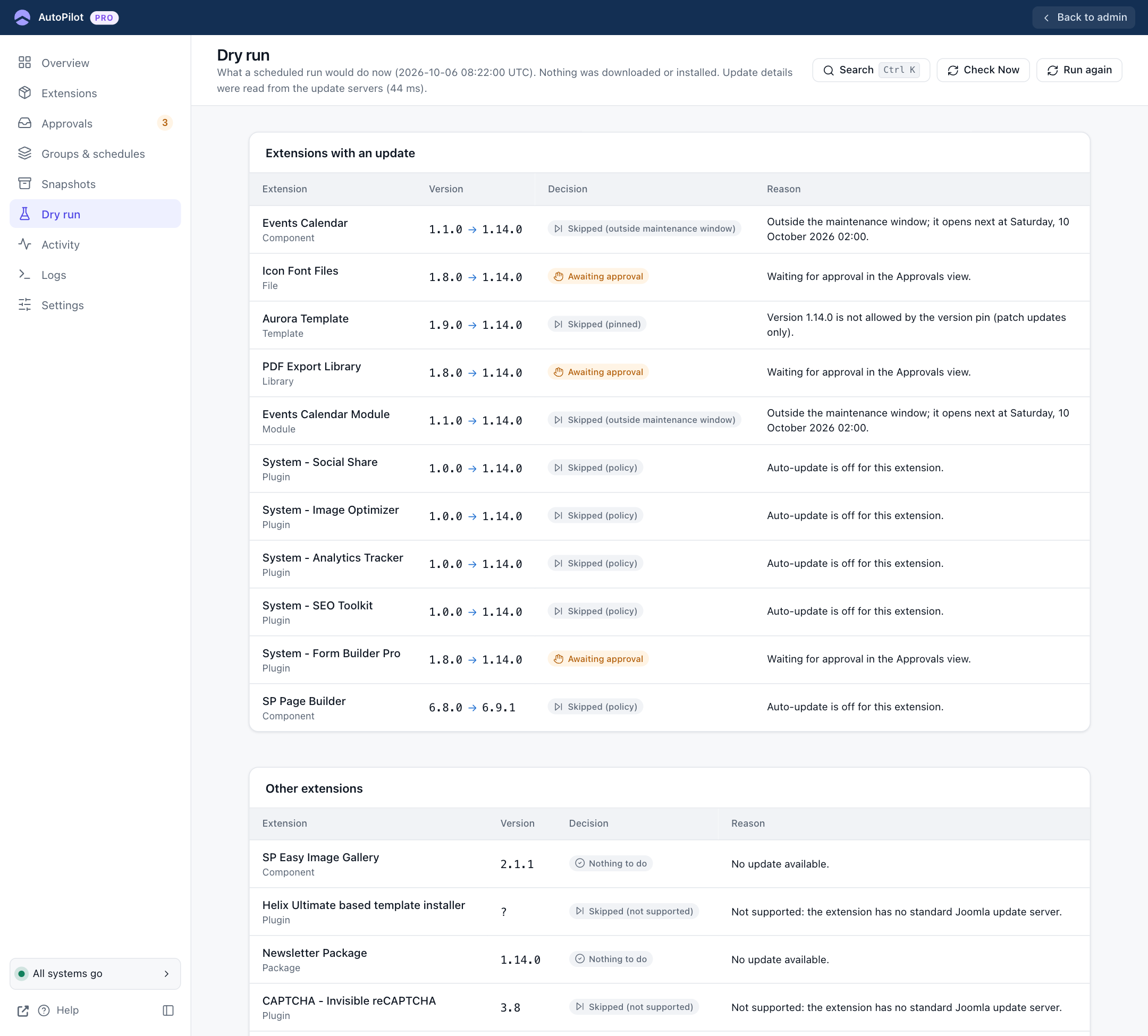Open Help in the sidebar footer

pyautogui.click(x=58, y=1010)
